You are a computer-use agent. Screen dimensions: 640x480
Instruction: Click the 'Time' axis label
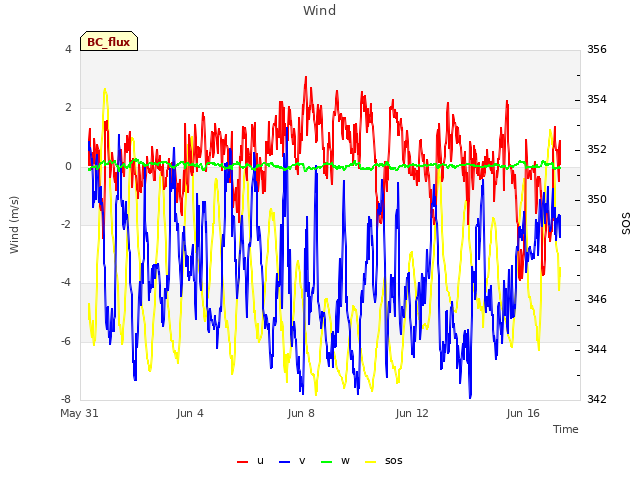pyautogui.click(x=566, y=429)
